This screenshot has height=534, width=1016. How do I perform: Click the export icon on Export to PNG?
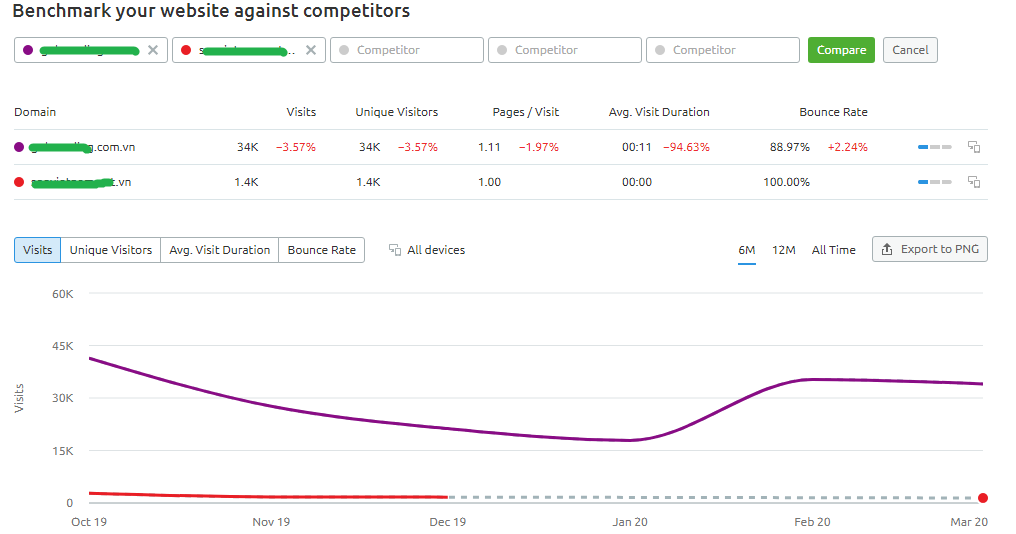887,249
